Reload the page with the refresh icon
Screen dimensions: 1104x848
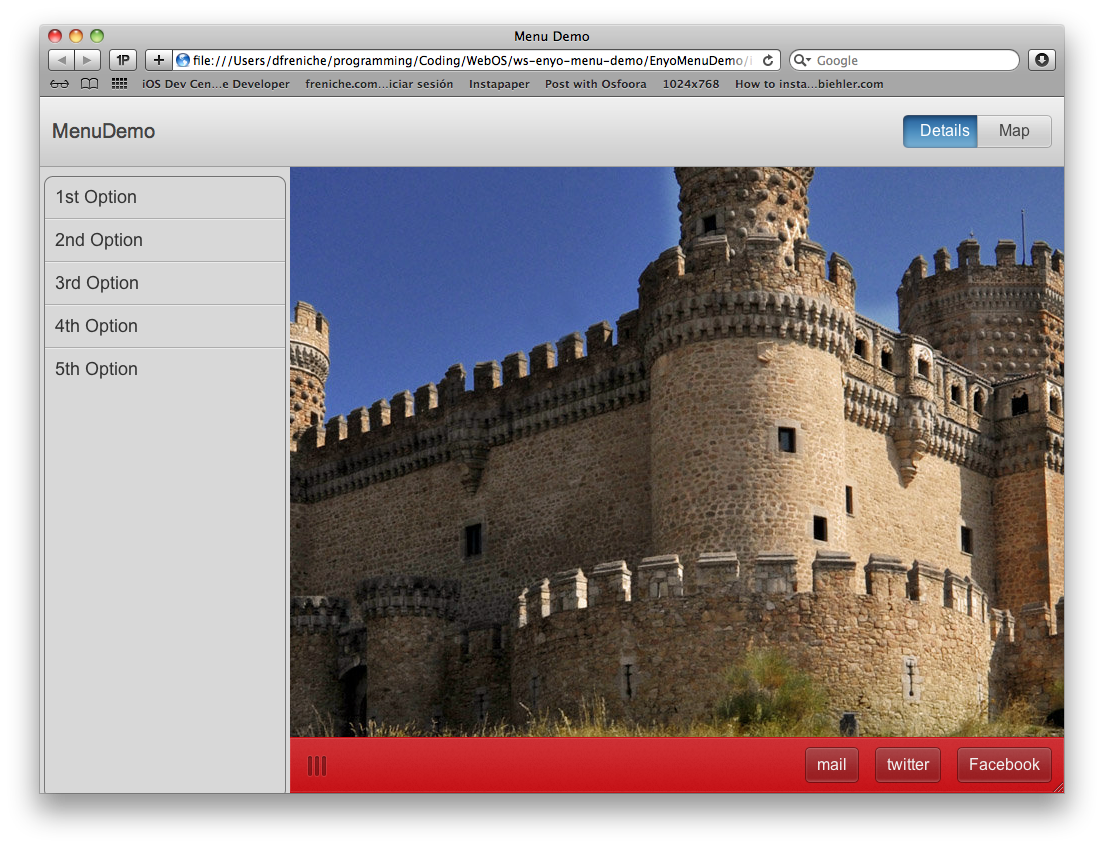click(768, 60)
